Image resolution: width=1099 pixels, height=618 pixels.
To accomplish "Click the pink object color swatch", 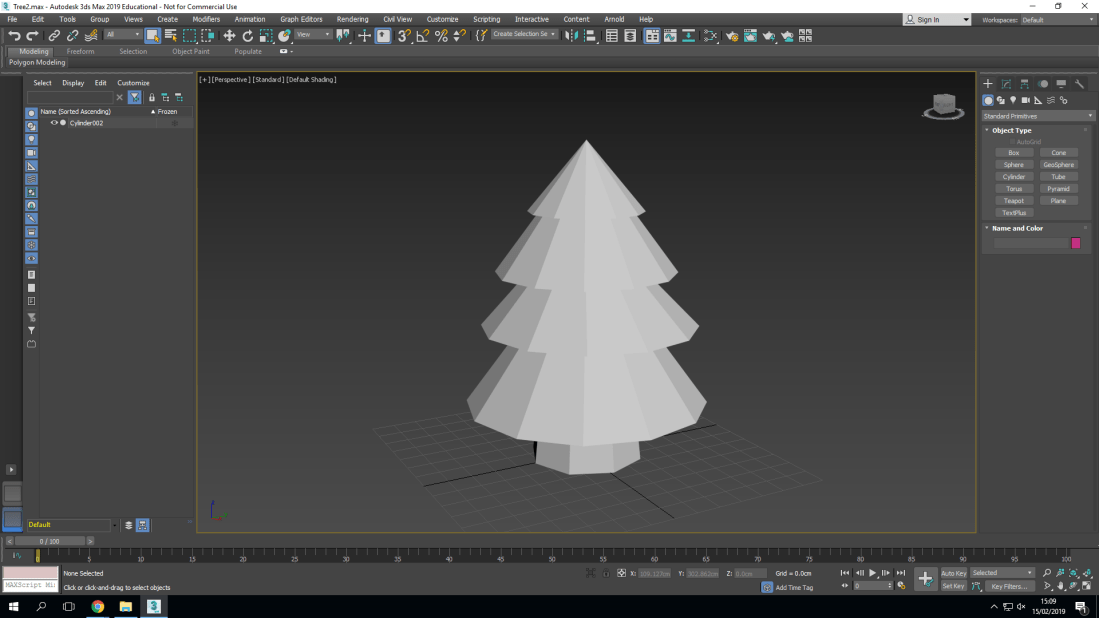I will pos(1076,243).
